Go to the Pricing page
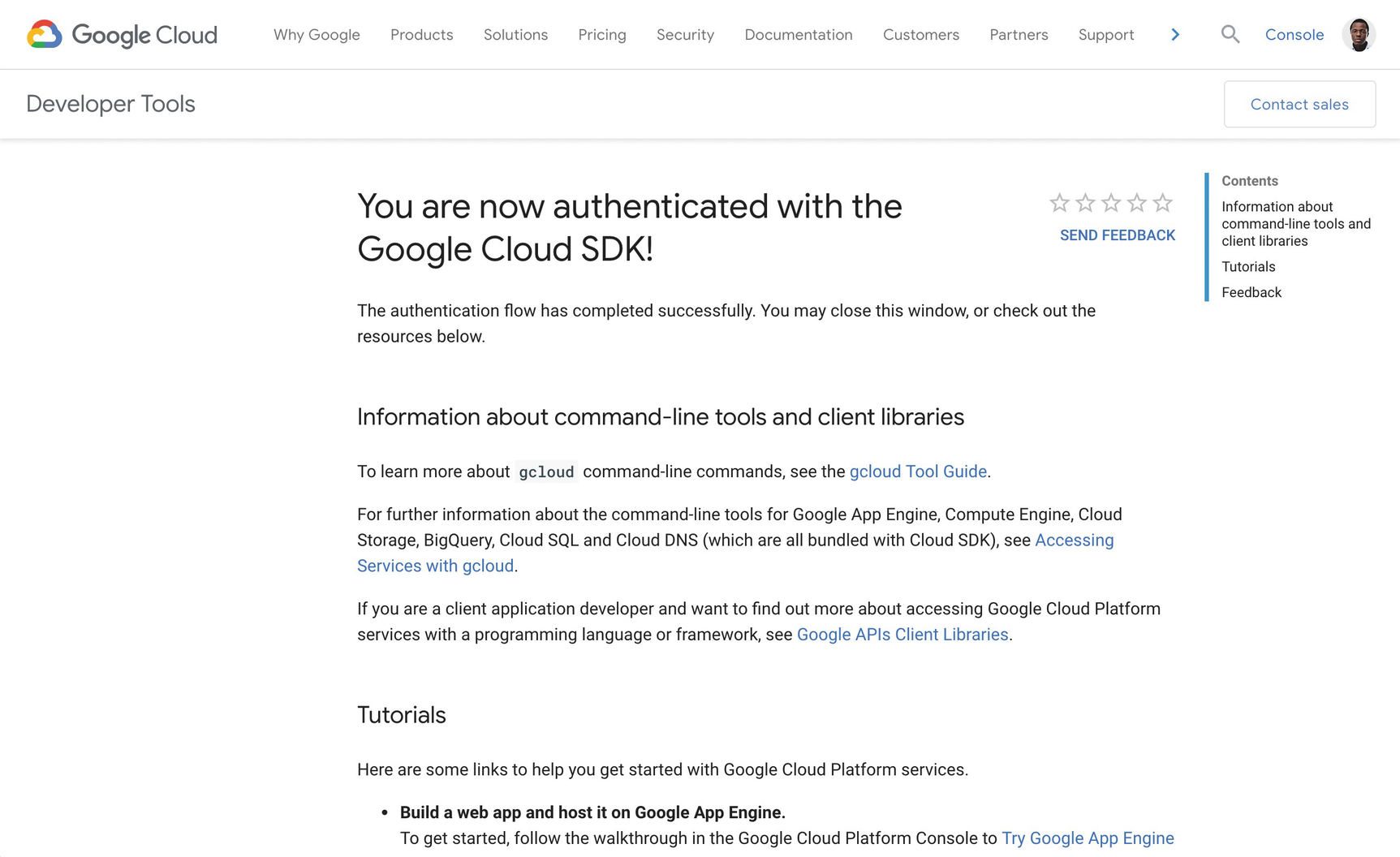1400x857 pixels. click(x=602, y=35)
